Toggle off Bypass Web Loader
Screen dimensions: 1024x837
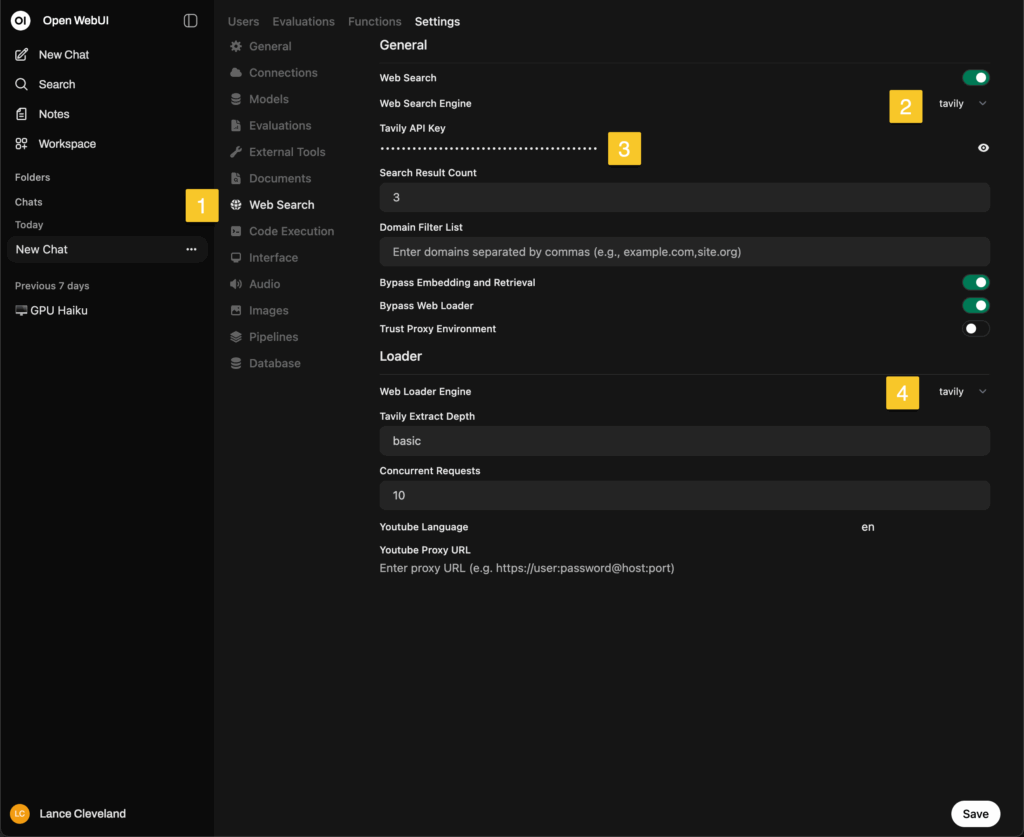pyautogui.click(x=975, y=306)
